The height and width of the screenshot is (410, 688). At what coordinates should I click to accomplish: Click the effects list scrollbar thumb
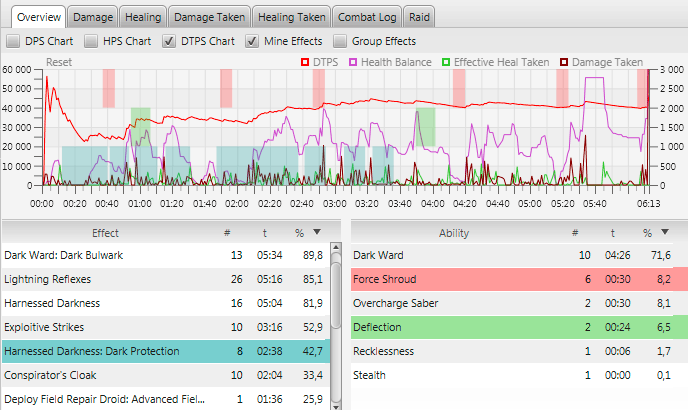click(336, 295)
